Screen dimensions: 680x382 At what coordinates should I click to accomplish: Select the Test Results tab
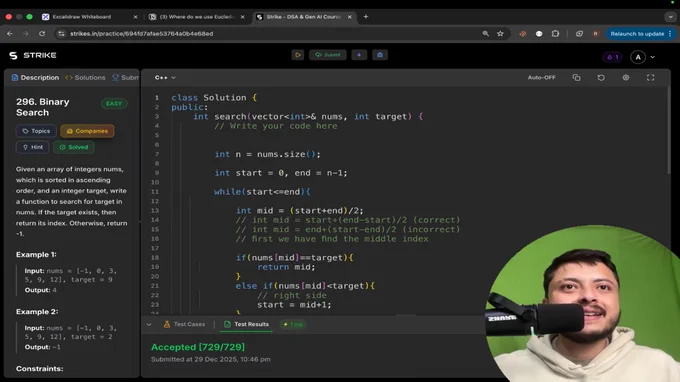tap(246, 324)
